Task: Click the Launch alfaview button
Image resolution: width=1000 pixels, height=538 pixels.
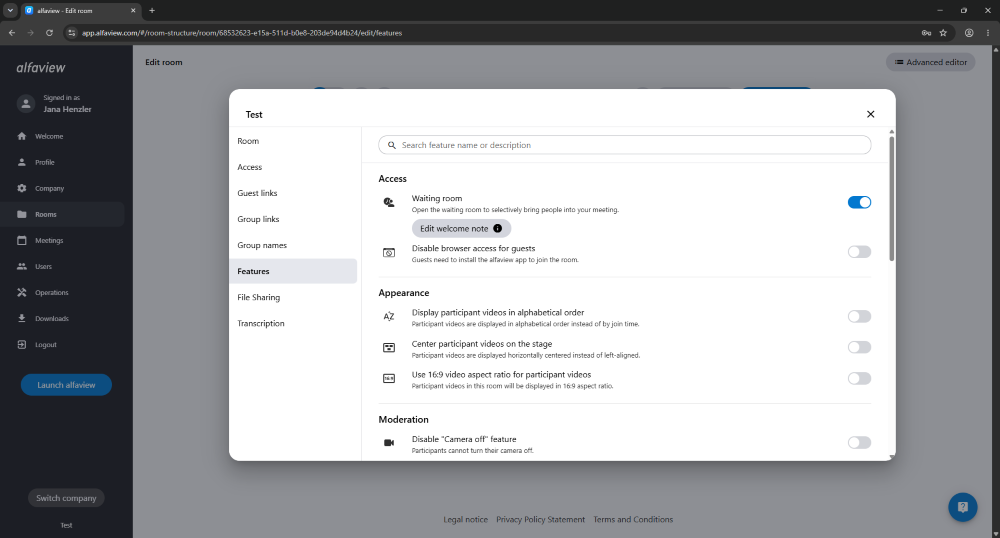Action: 66,385
